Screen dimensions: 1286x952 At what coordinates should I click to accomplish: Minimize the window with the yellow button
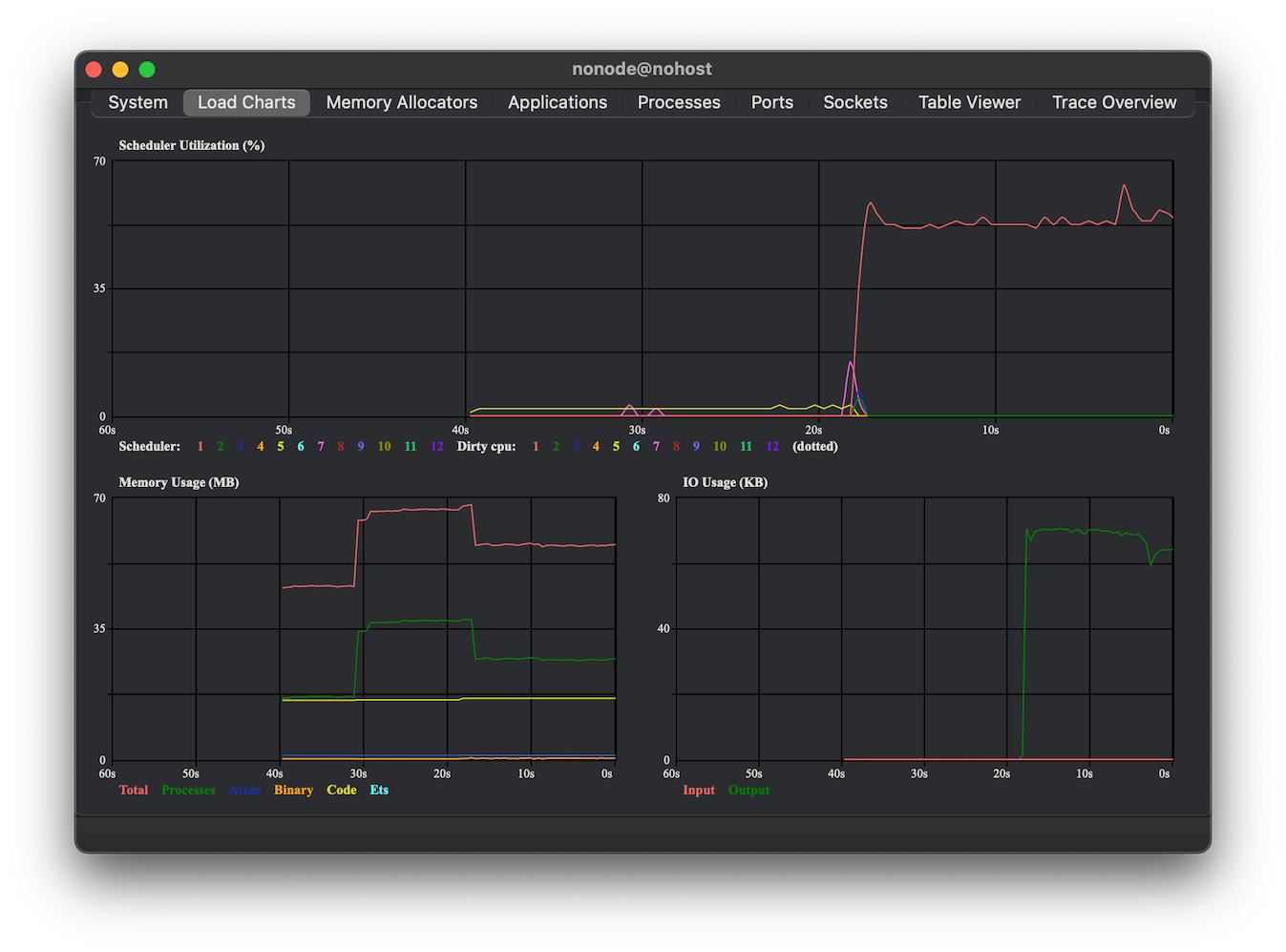coord(120,69)
